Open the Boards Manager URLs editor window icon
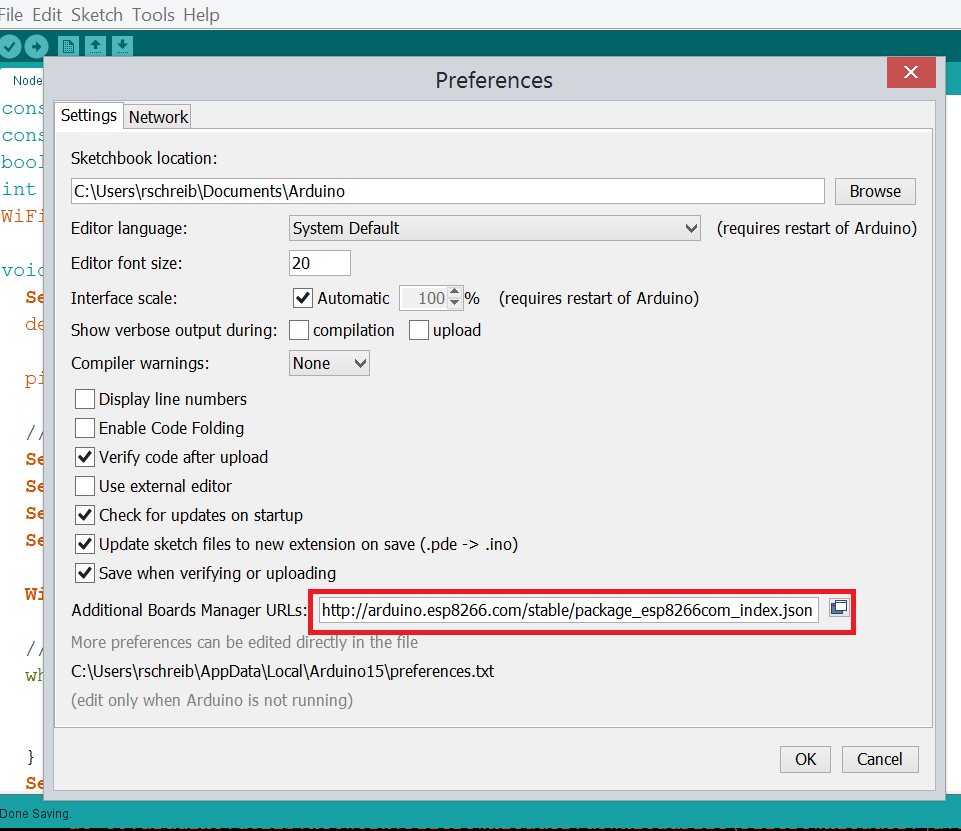Screen dimensions: 961x831 (x=838, y=608)
